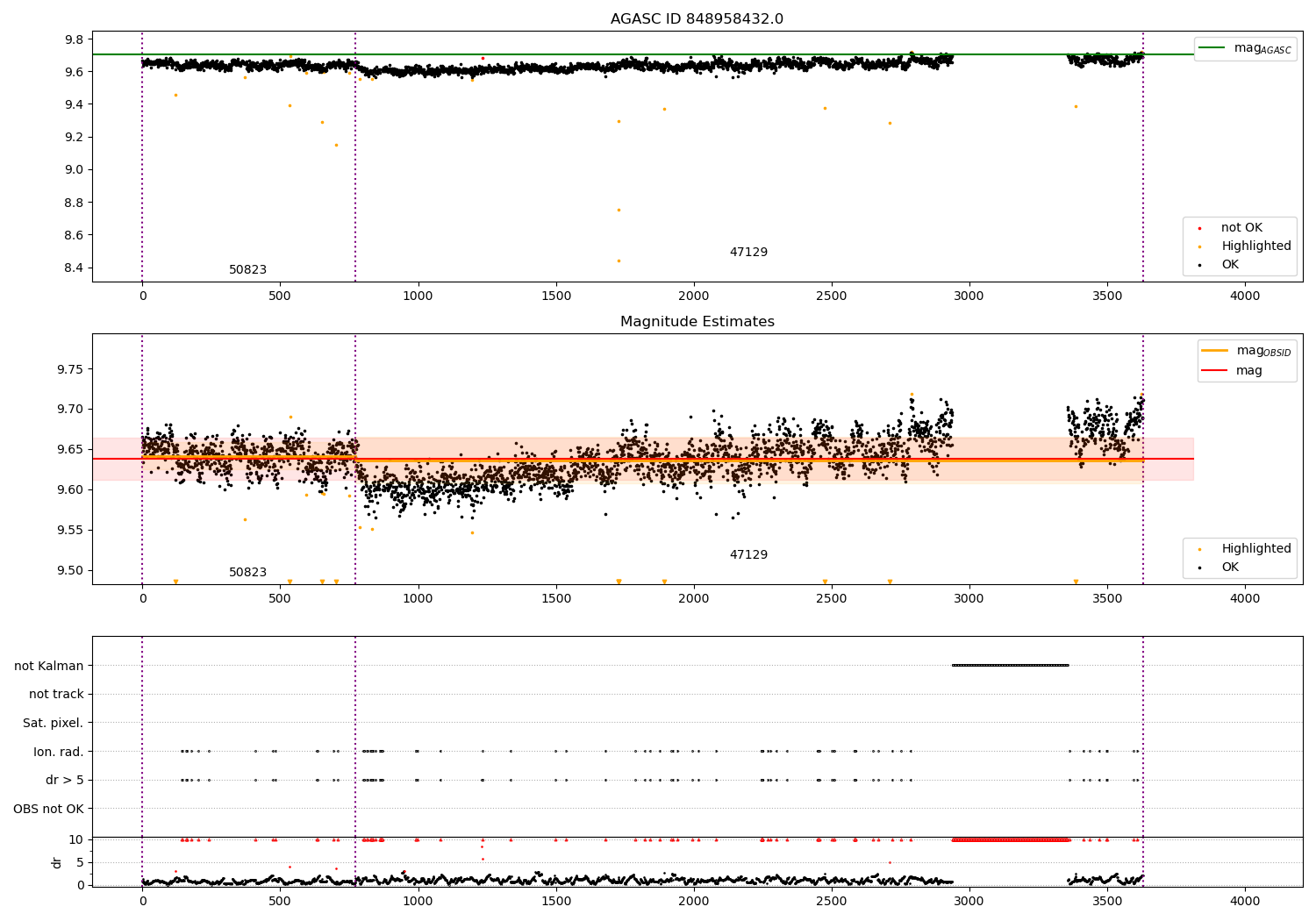Click the green mag AGASC legend entry
The height and width of the screenshot is (921, 1316).
pyautogui.click(x=1246, y=48)
